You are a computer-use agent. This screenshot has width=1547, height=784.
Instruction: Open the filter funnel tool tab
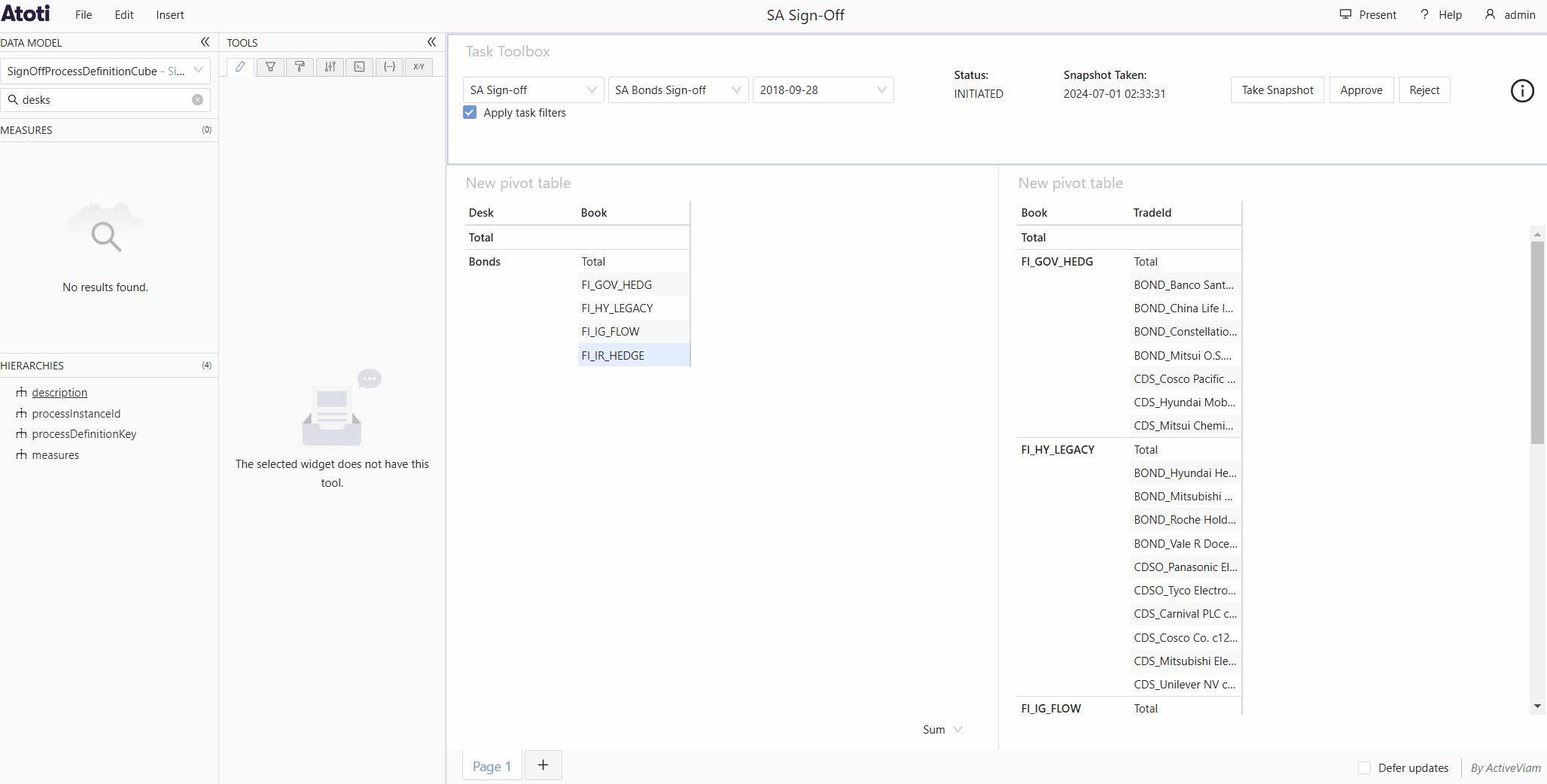click(x=270, y=67)
